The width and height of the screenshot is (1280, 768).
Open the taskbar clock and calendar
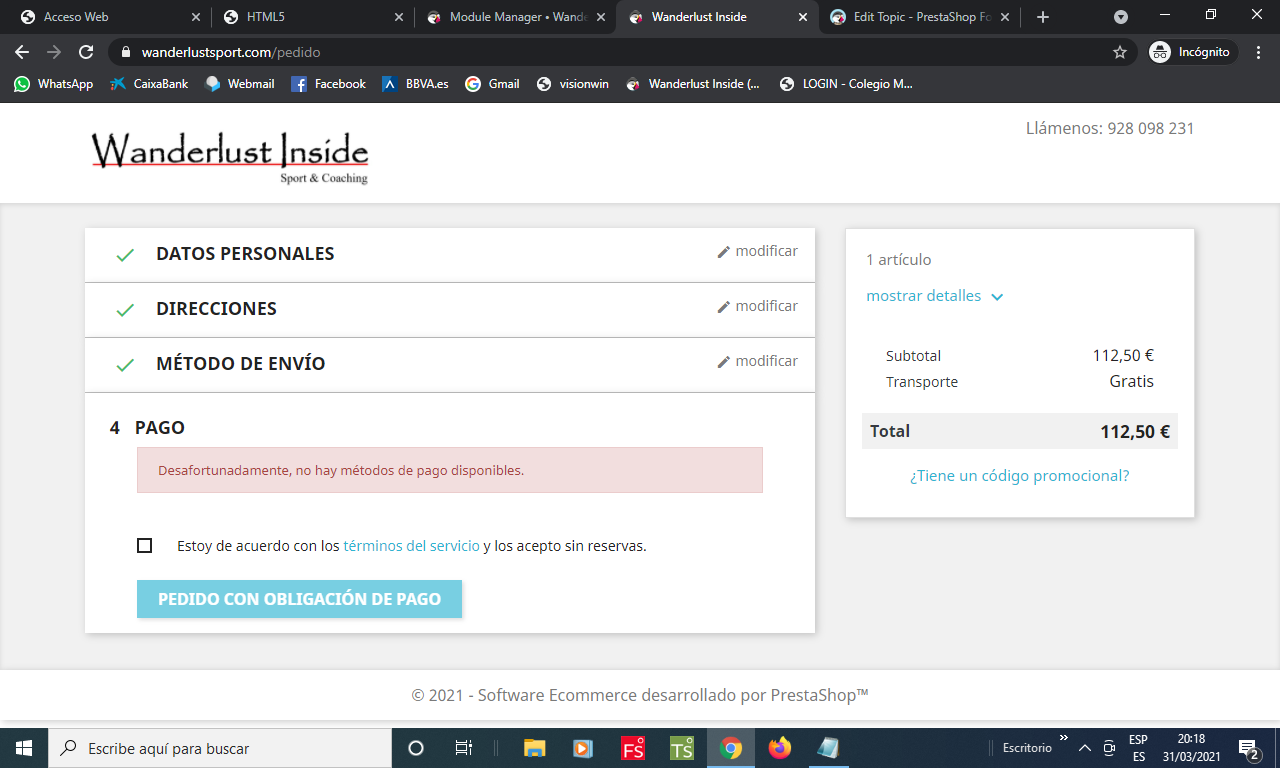click(x=1191, y=748)
